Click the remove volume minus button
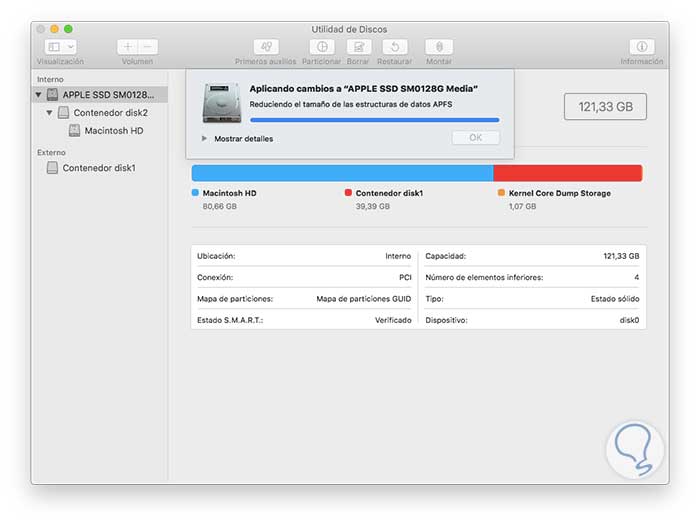The width and height of the screenshot is (700, 525). (148, 46)
